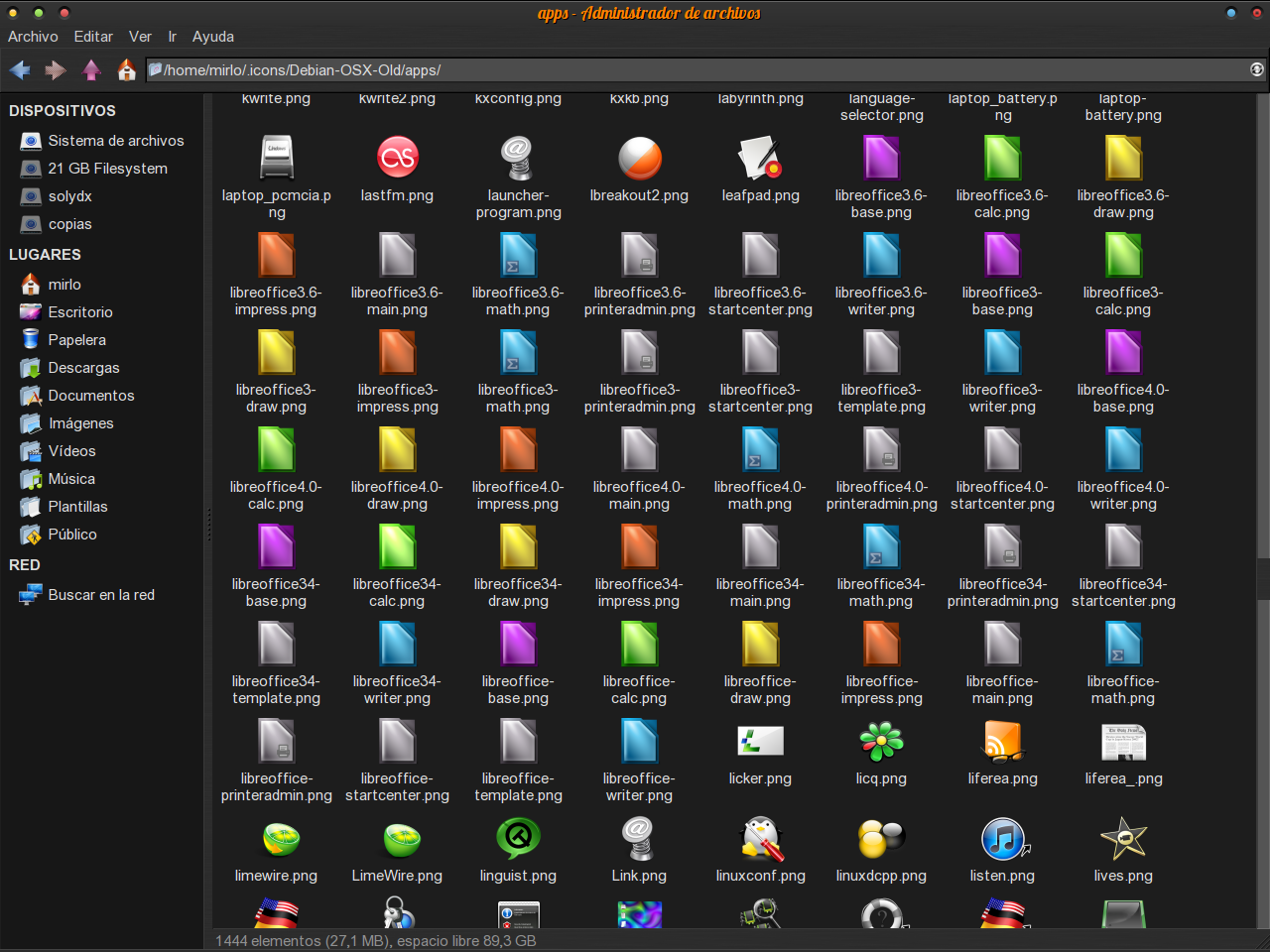Go forward using the forward arrow
Viewport: 1270px width, 952px height.
(x=56, y=70)
